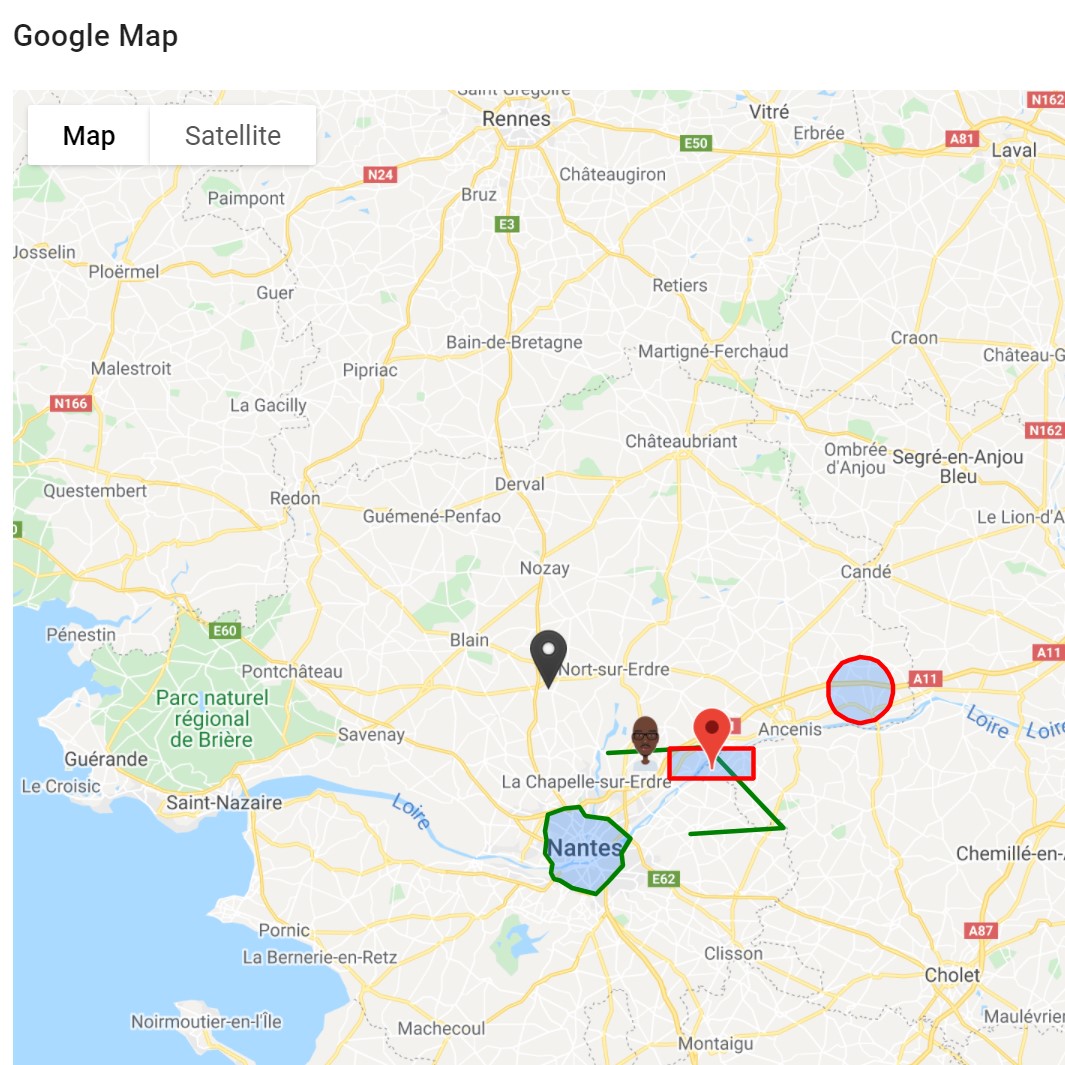Click the E60 road shield icon

coord(225,630)
